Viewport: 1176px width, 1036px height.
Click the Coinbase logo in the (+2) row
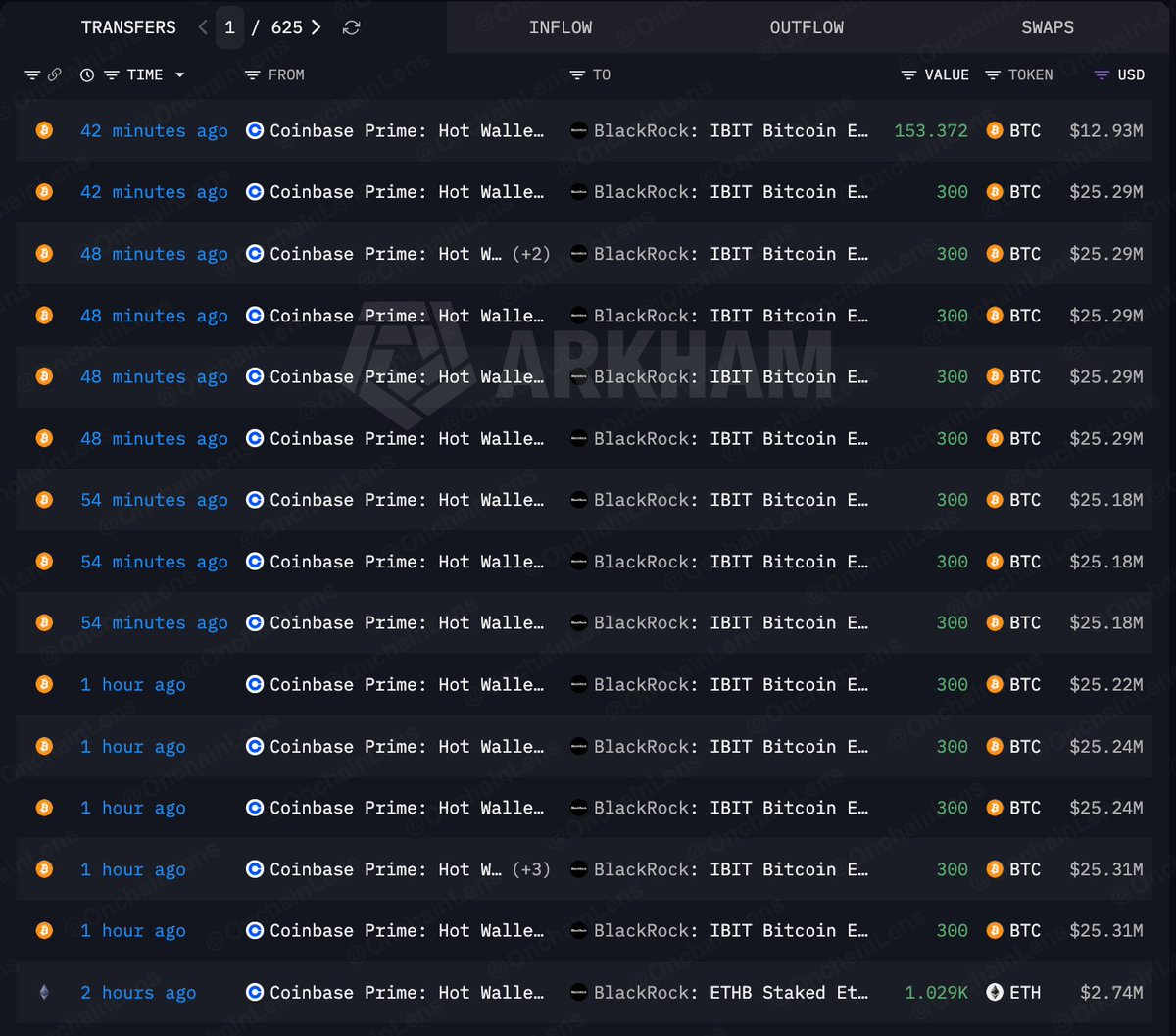pos(255,254)
